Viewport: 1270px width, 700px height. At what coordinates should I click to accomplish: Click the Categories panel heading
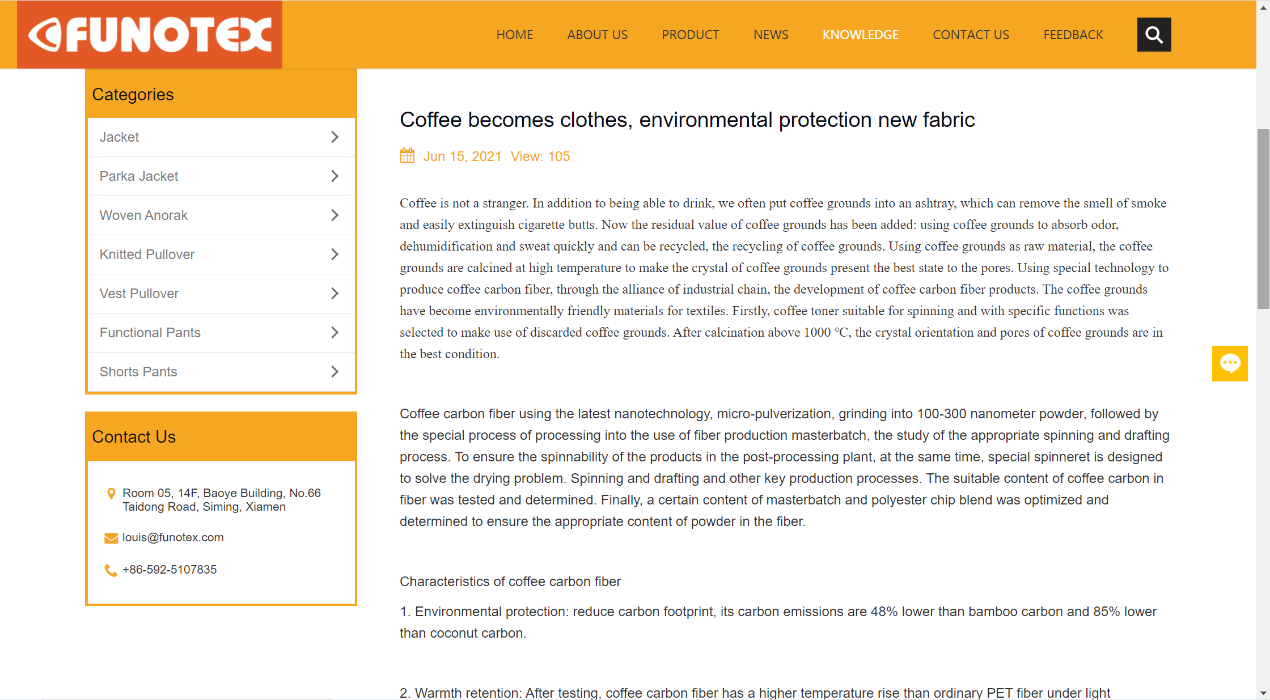point(133,95)
